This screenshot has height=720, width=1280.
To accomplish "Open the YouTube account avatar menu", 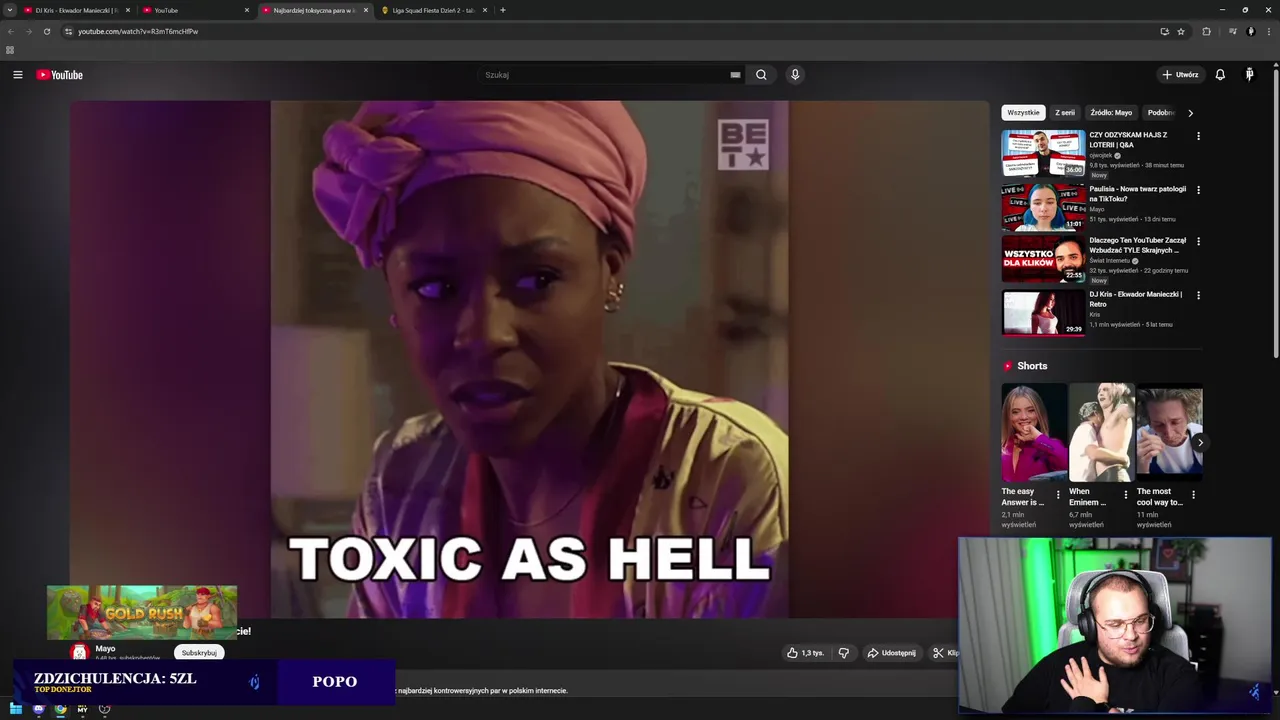I will [1249, 75].
